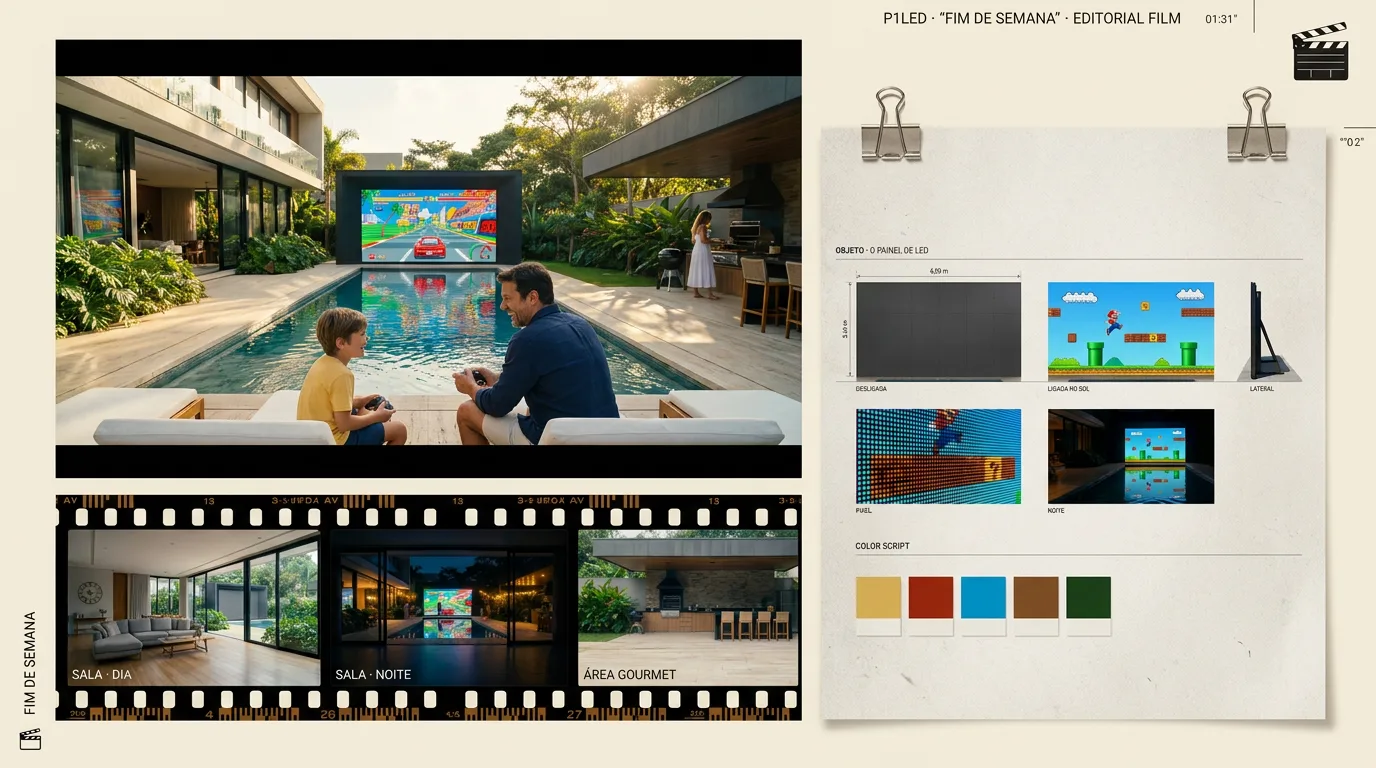Select the SALA · NOITE film frame
This screenshot has height=768, width=1376.
(449, 608)
